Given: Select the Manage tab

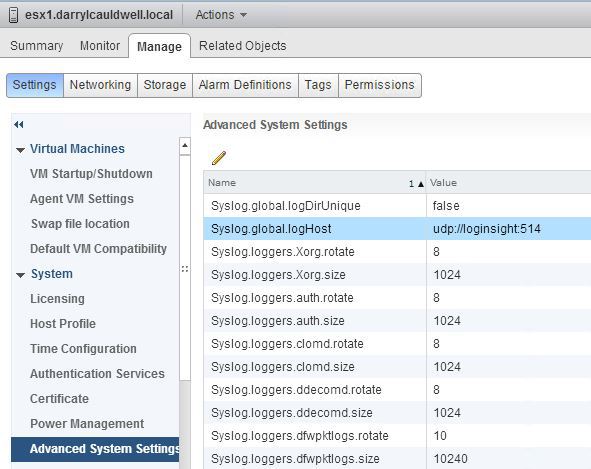Looking at the screenshot, I should point(159,46).
